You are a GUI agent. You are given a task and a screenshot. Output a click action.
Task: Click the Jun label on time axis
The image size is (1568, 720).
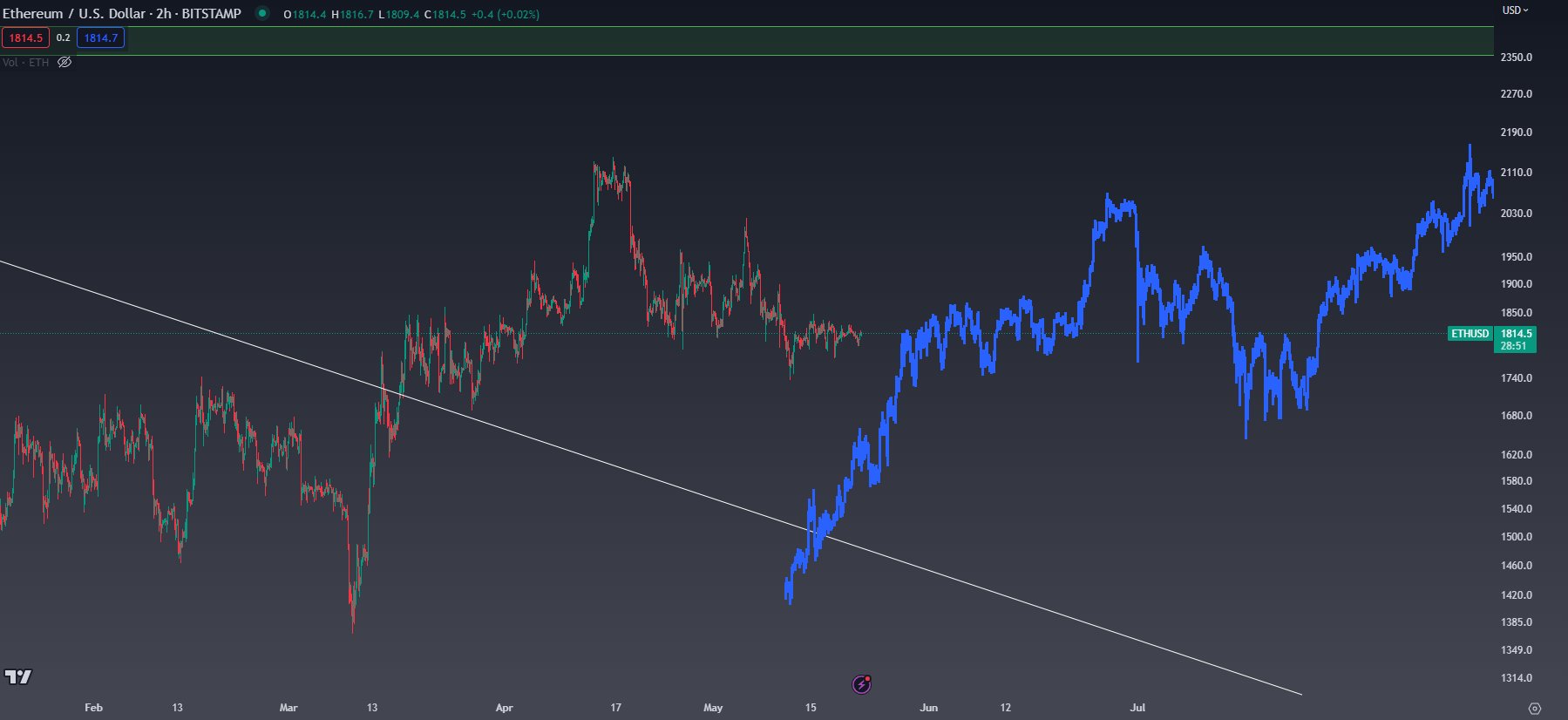click(x=928, y=707)
